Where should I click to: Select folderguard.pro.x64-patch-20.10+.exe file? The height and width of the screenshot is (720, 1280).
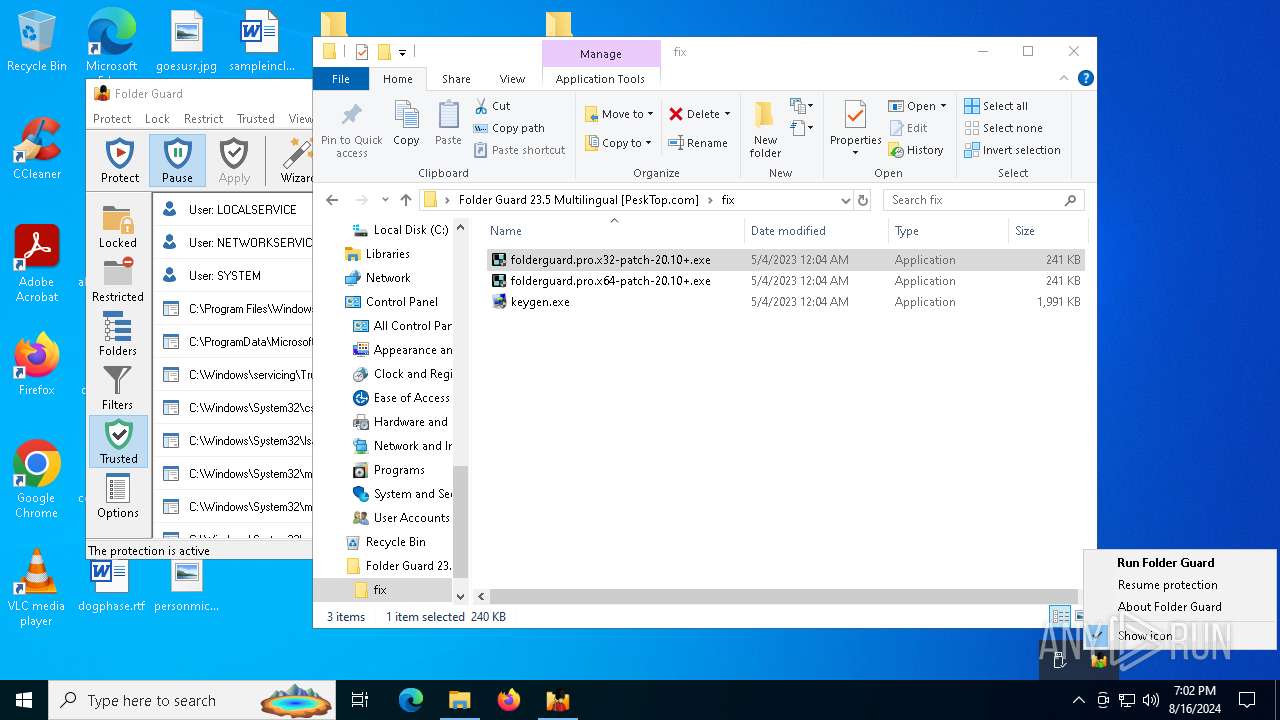(x=785, y=281)
